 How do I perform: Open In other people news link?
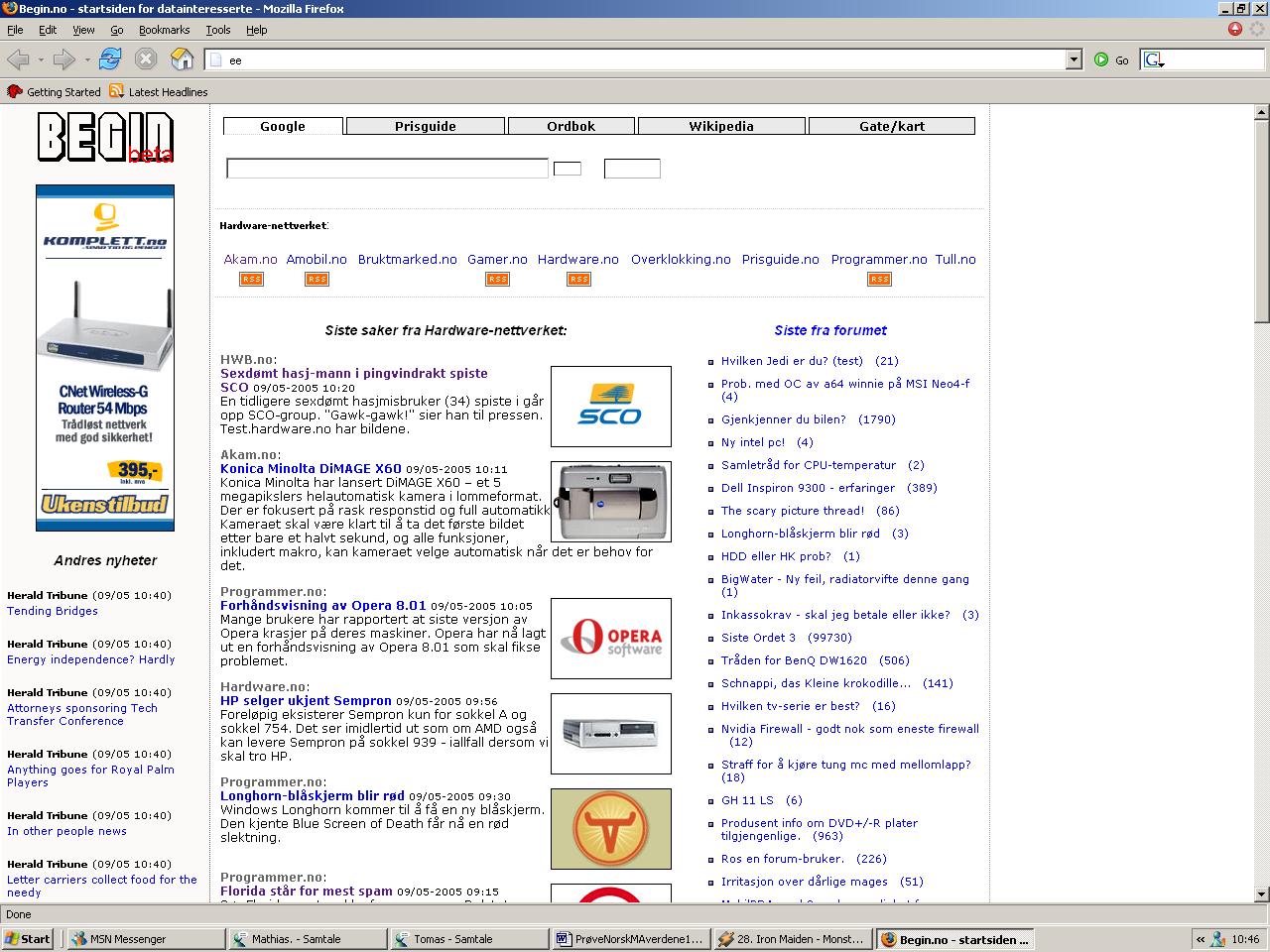tap(67, 831)
